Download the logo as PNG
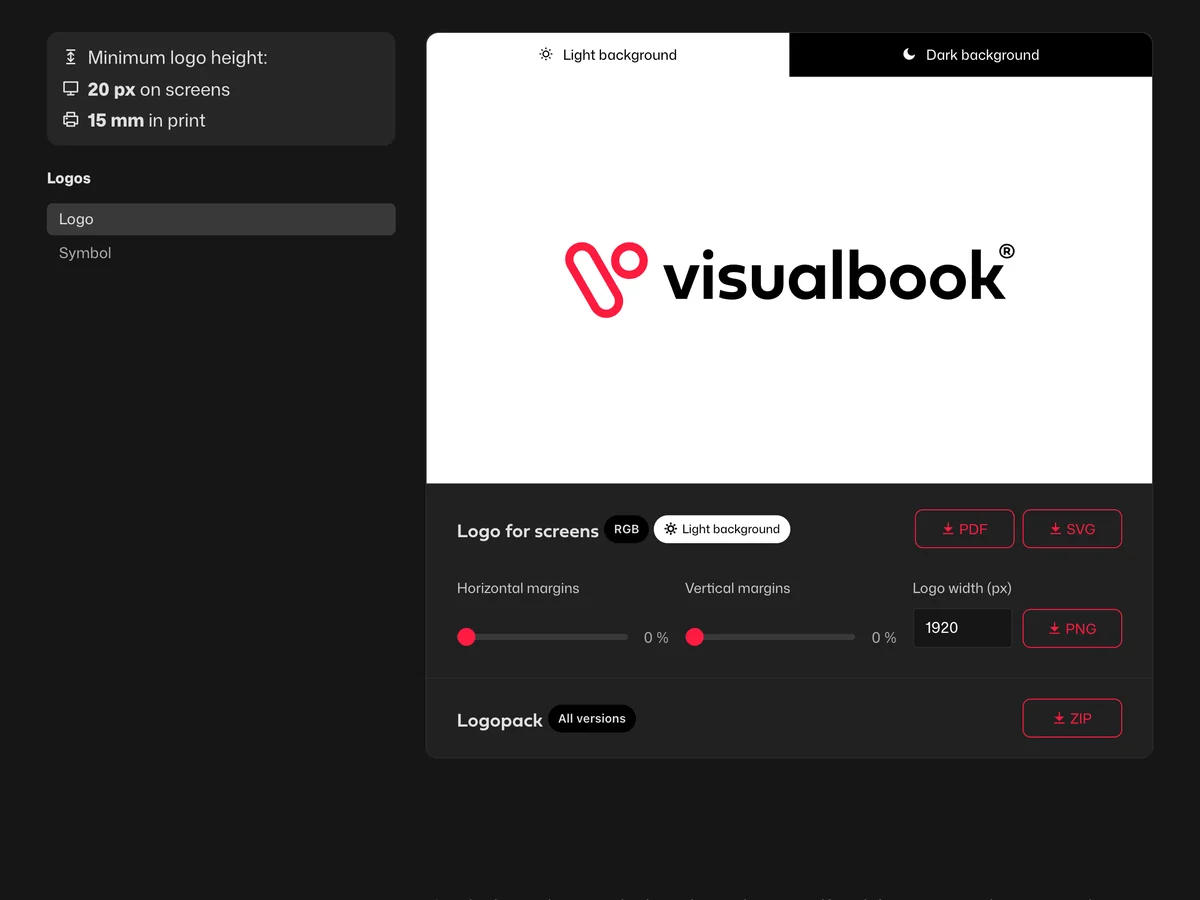 [x=1072, y=628]
